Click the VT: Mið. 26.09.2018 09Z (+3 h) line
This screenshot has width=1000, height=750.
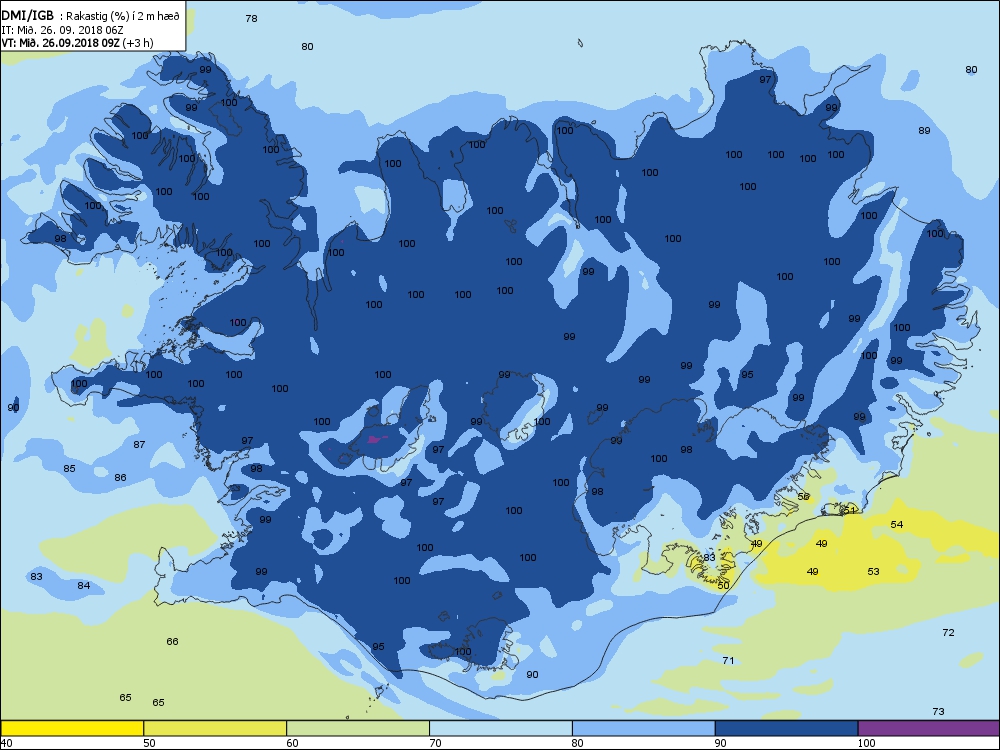click(x=77, y=43)
